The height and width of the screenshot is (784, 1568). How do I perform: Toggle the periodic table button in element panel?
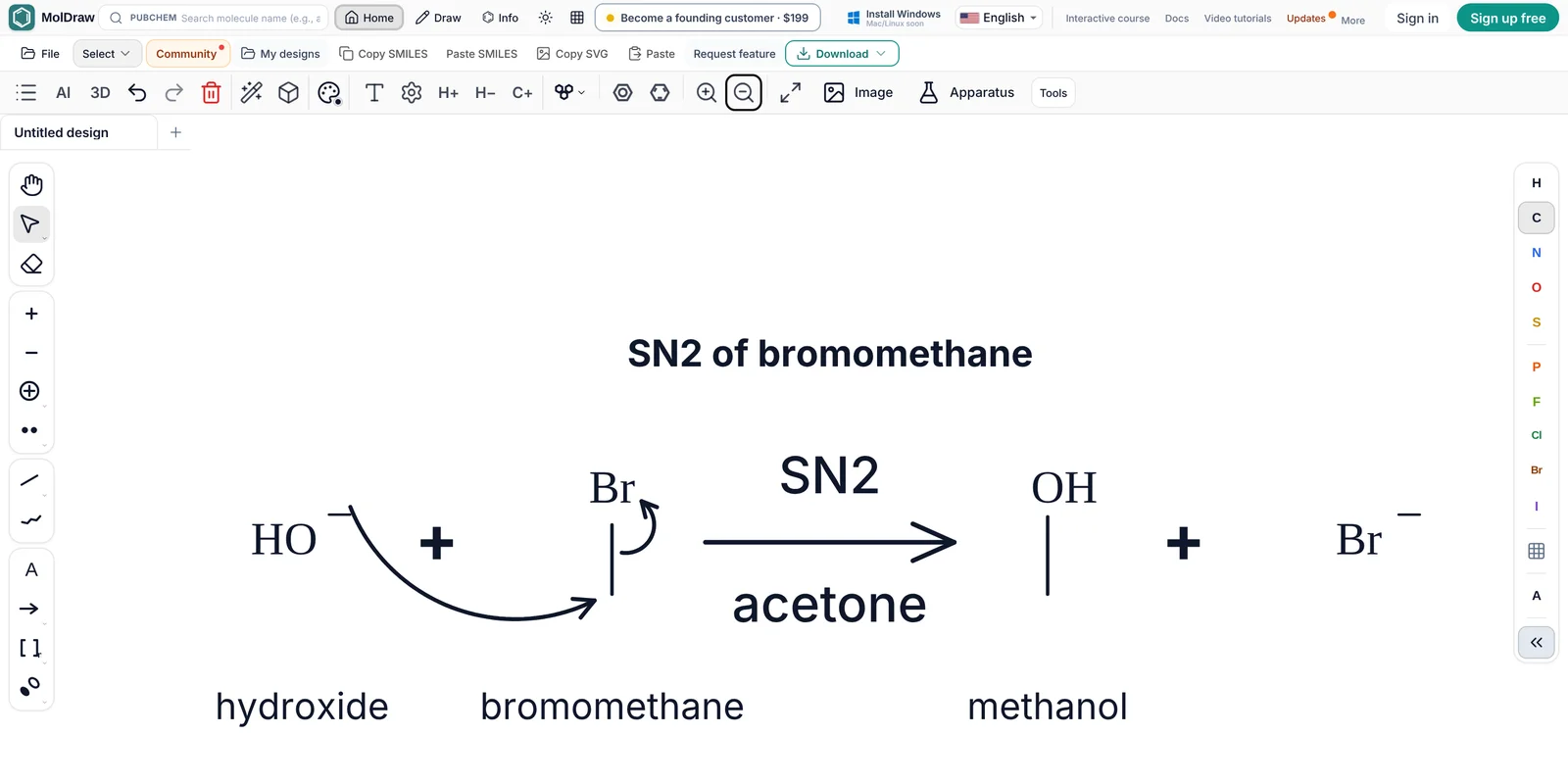(1537, 551)
